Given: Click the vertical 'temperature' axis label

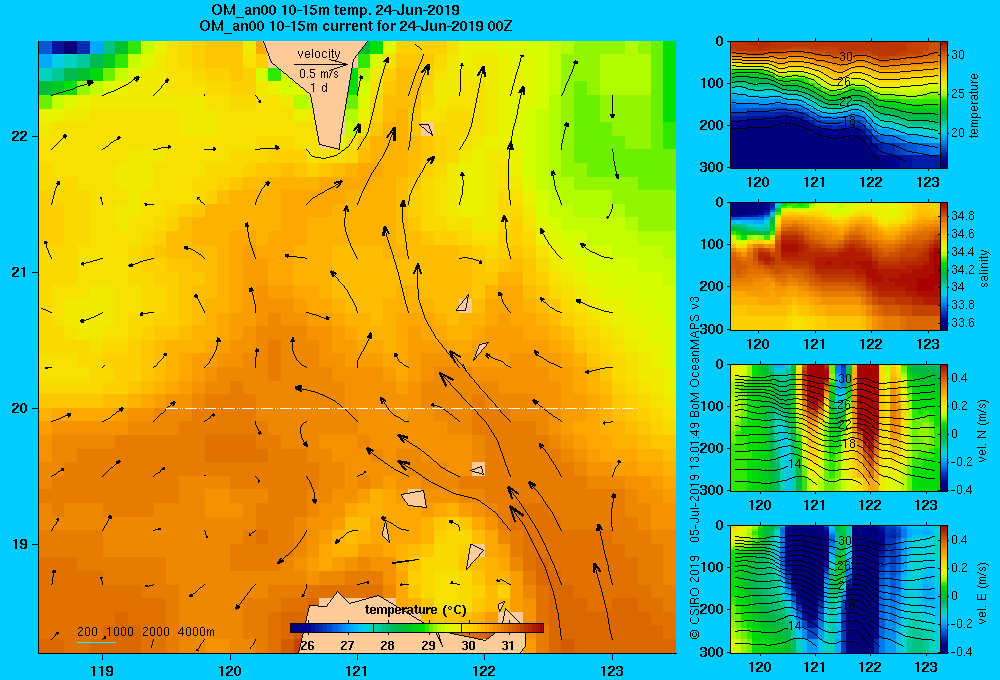Looking at the screenshot, I should click(x=974, y=105).
